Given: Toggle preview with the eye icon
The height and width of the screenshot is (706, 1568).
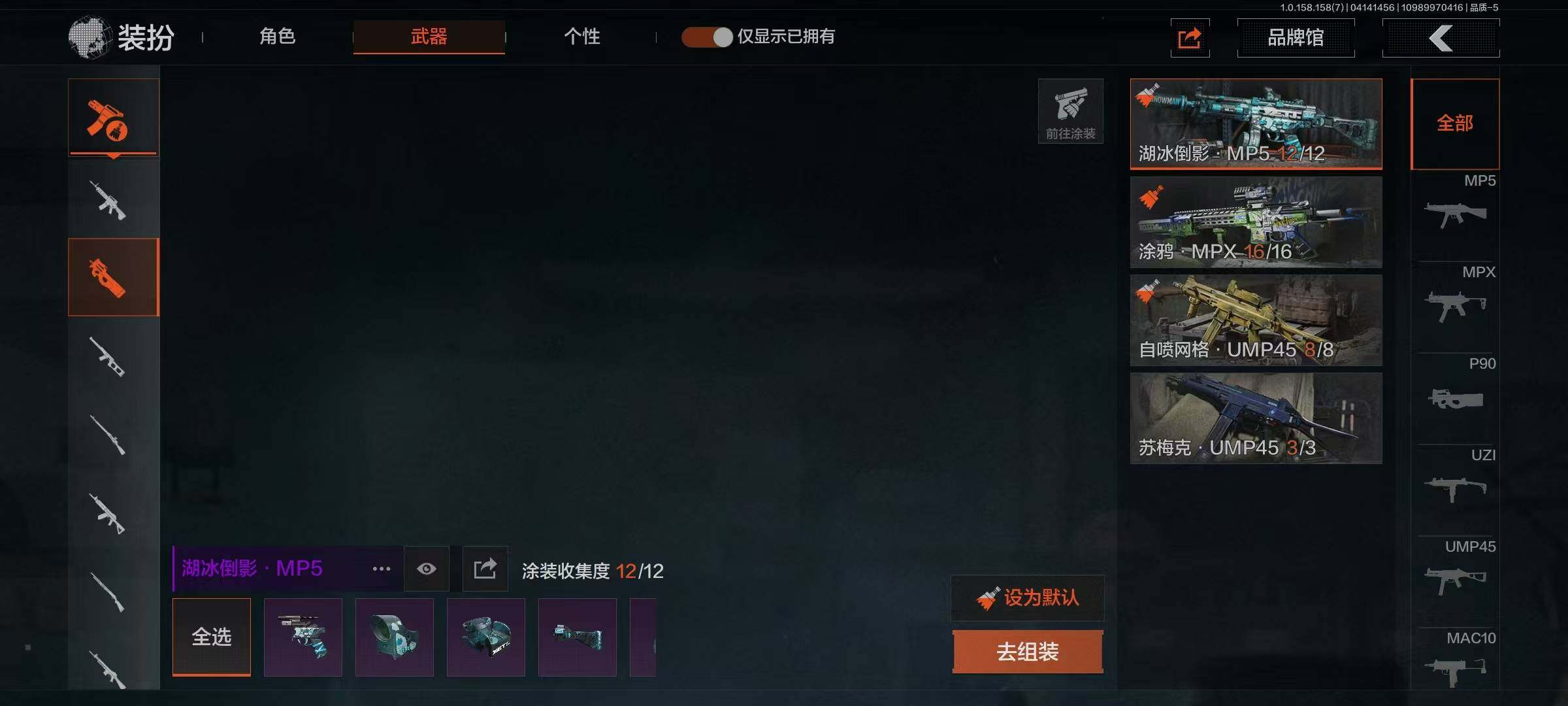Looking at the screenshot, I should coord(427,569).
